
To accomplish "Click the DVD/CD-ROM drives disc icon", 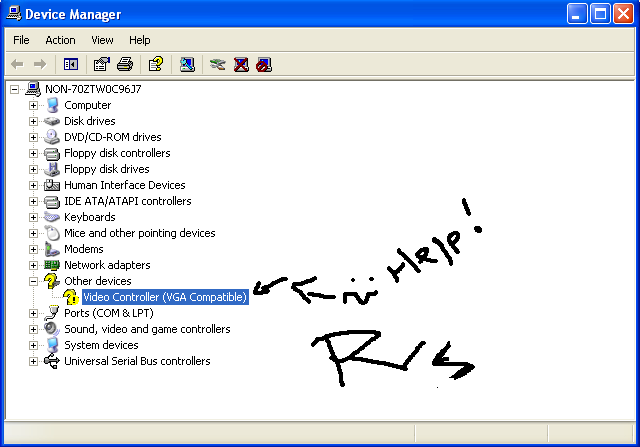I will (52, 137).
